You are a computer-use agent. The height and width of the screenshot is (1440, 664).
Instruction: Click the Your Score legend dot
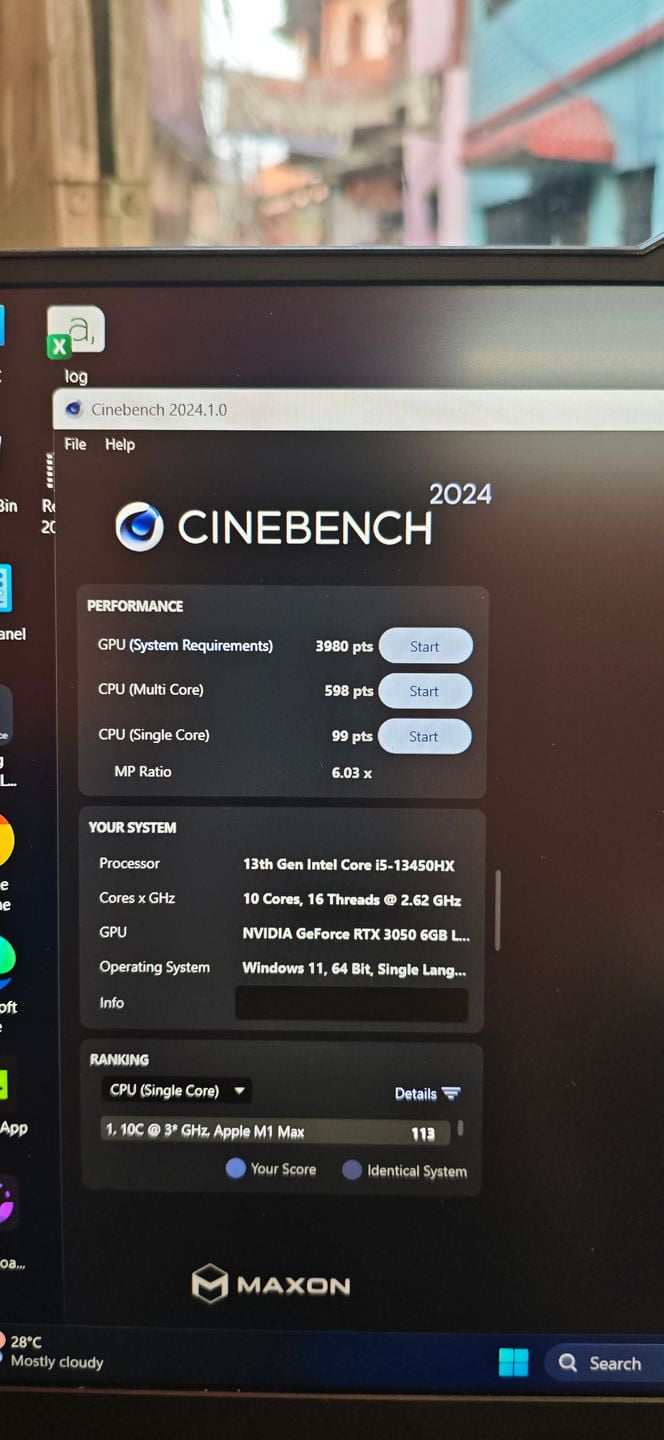click(x=236, y=1168)
